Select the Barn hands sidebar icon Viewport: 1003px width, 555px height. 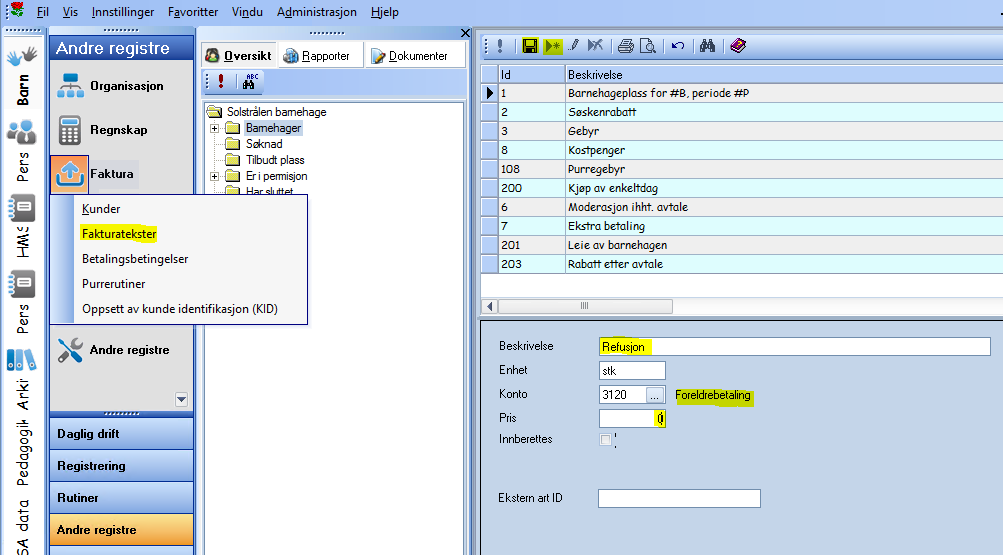[22, 58]
